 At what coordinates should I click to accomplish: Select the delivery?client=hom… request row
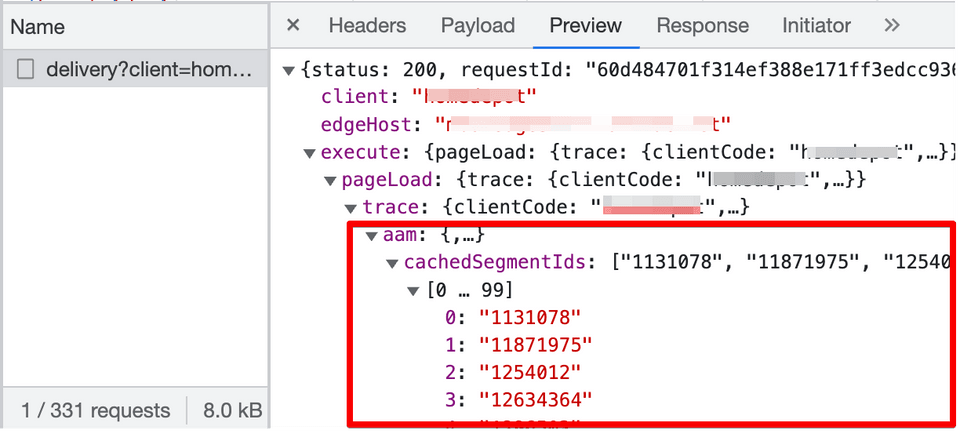coord(135,70)
